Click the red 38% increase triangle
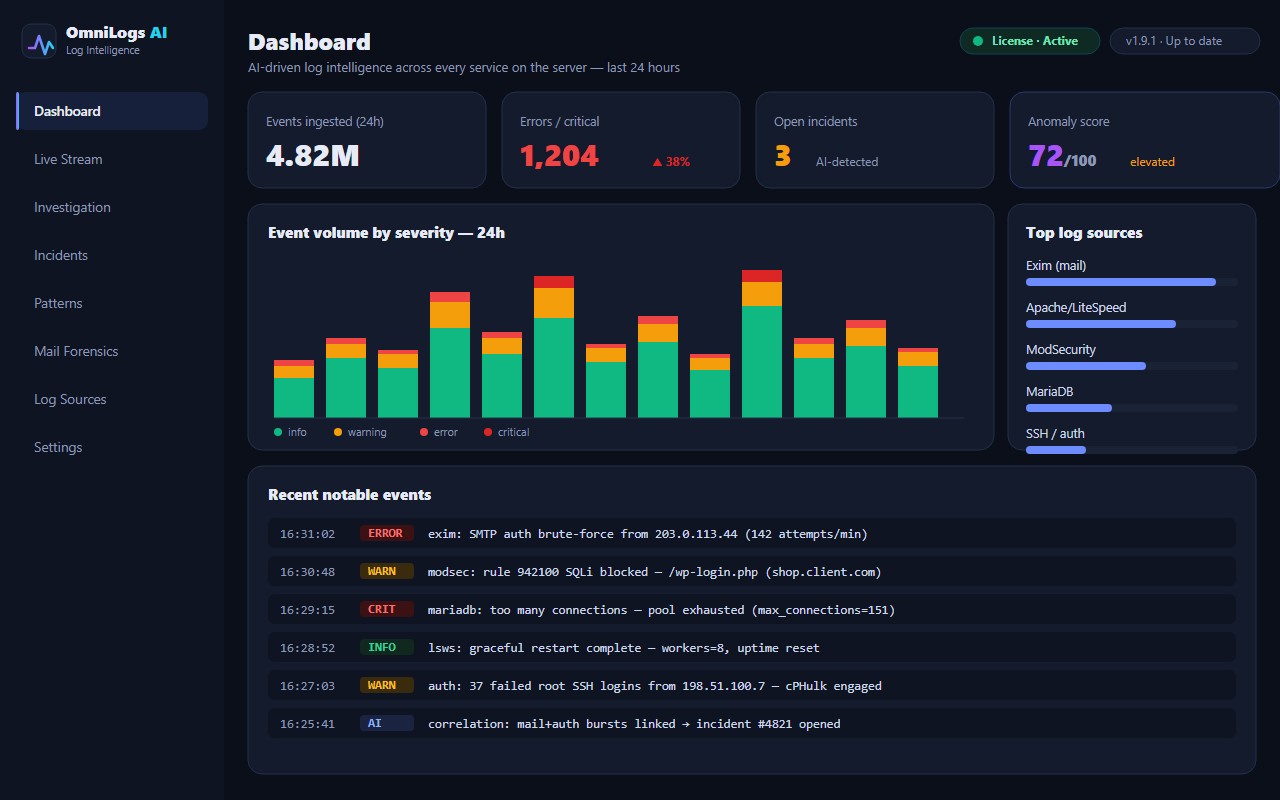The image size is (1280, 800). coord(657,162)
